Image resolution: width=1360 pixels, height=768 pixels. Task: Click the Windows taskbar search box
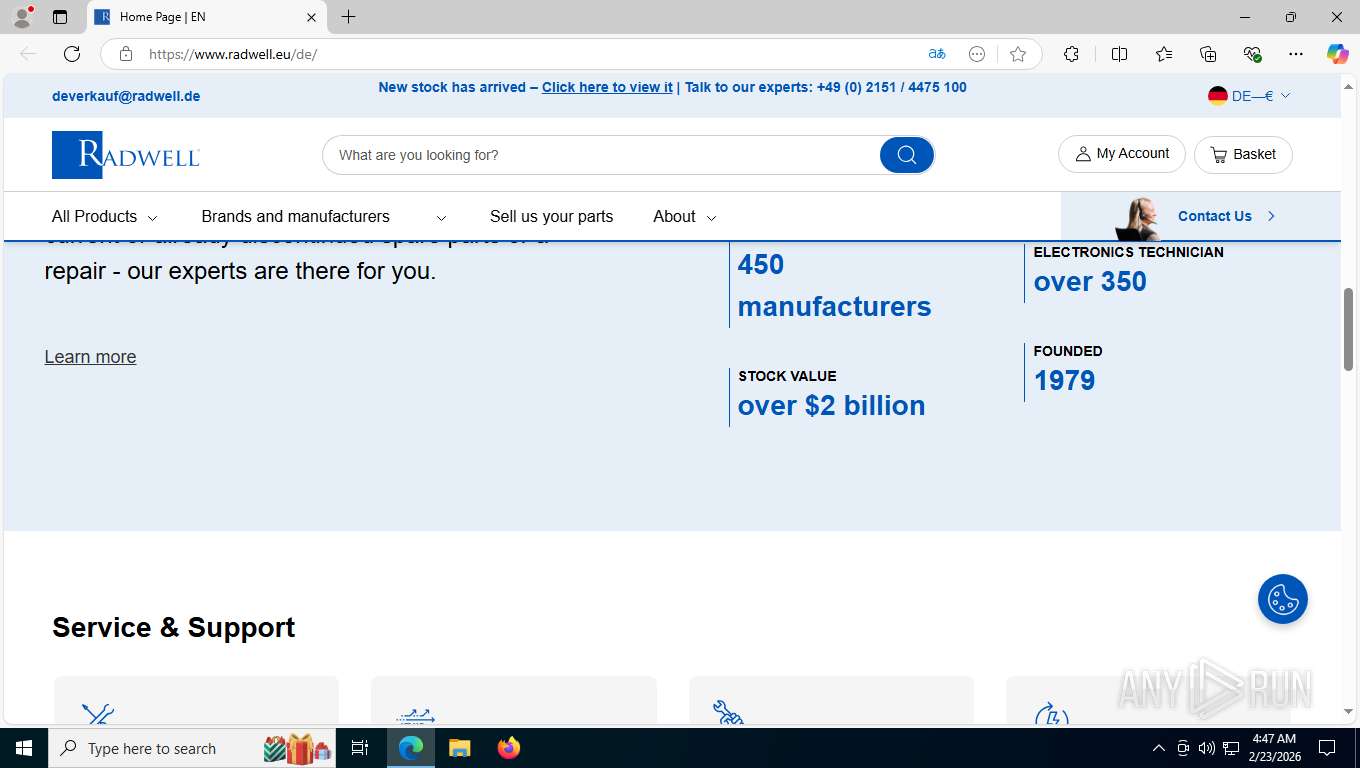(x=193, y=748)
